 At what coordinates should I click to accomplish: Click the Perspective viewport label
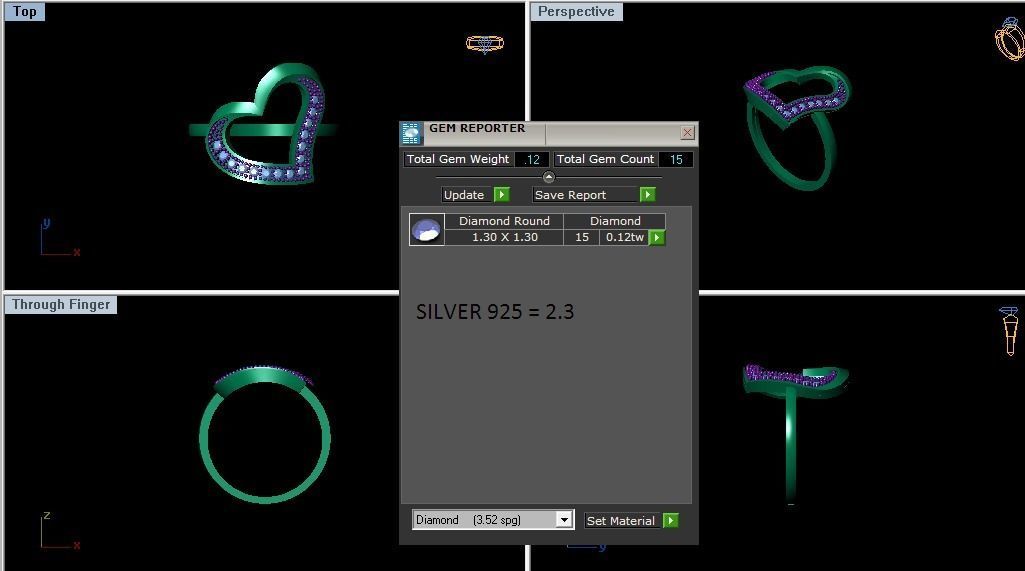576,12
